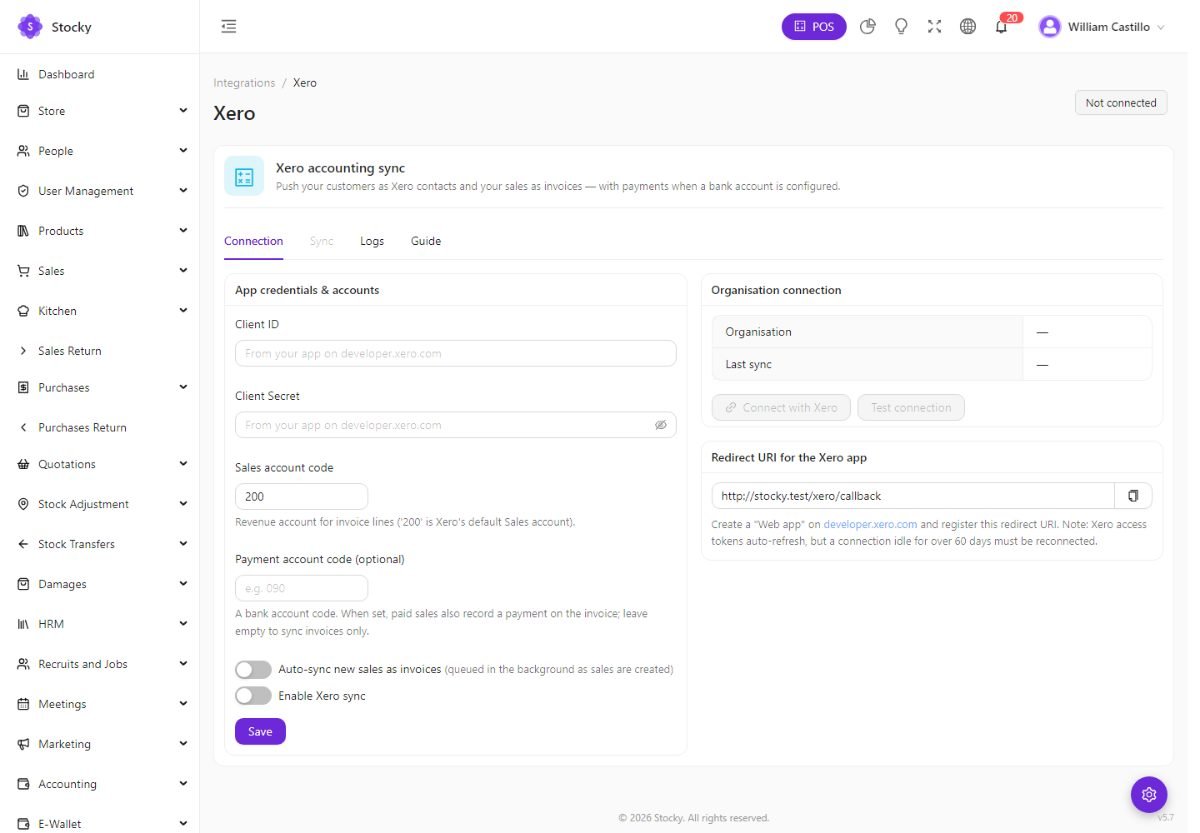Screen dimensions: 1200x833
Task: Click the Sales account code field with 200
Action: pos(301,496)
